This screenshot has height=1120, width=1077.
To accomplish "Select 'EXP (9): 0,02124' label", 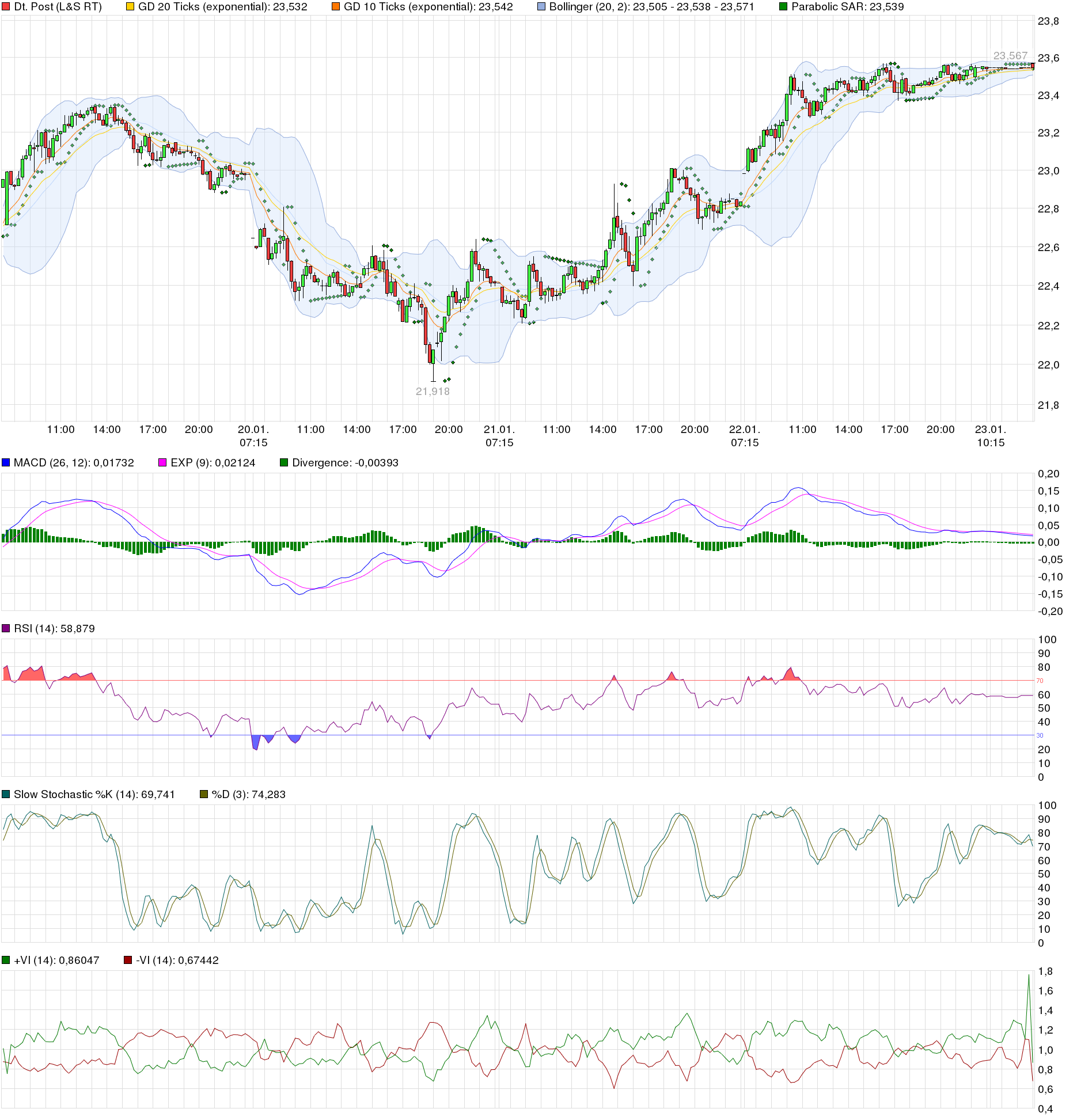I will pos(213,462).
